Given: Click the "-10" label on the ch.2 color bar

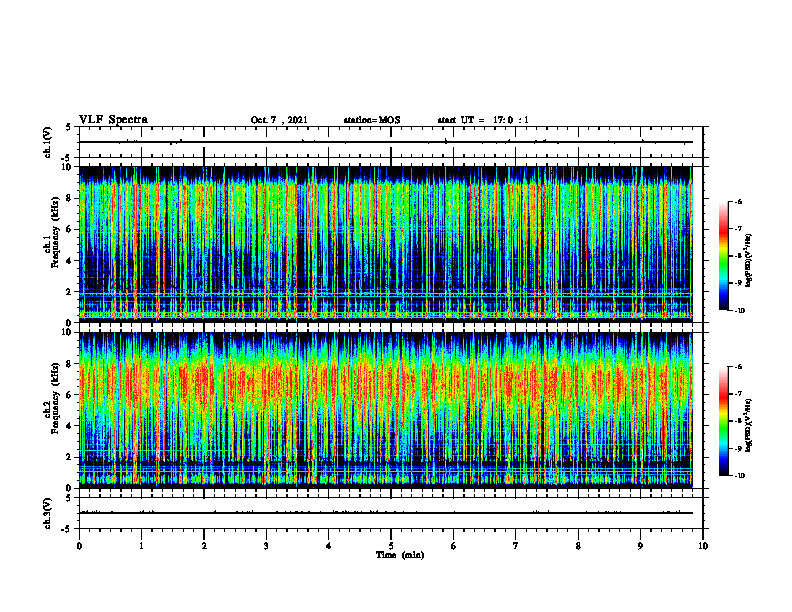Looking at the screenshot, I should (739, 476).
